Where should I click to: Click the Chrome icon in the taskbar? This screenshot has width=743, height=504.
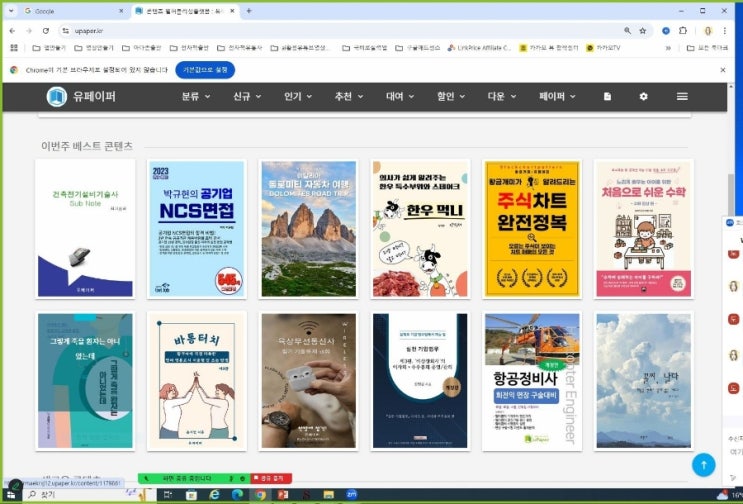click(260, 495)
